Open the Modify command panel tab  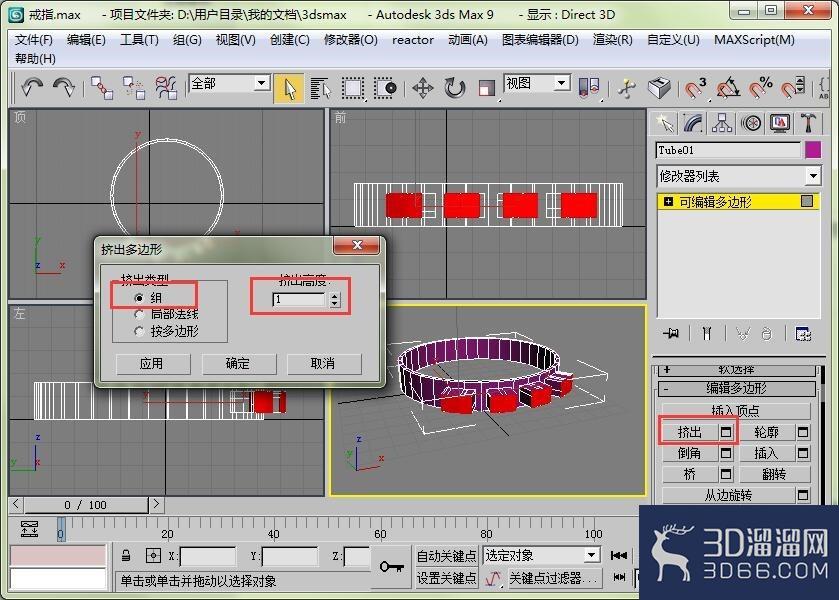[x=693, y=124]
